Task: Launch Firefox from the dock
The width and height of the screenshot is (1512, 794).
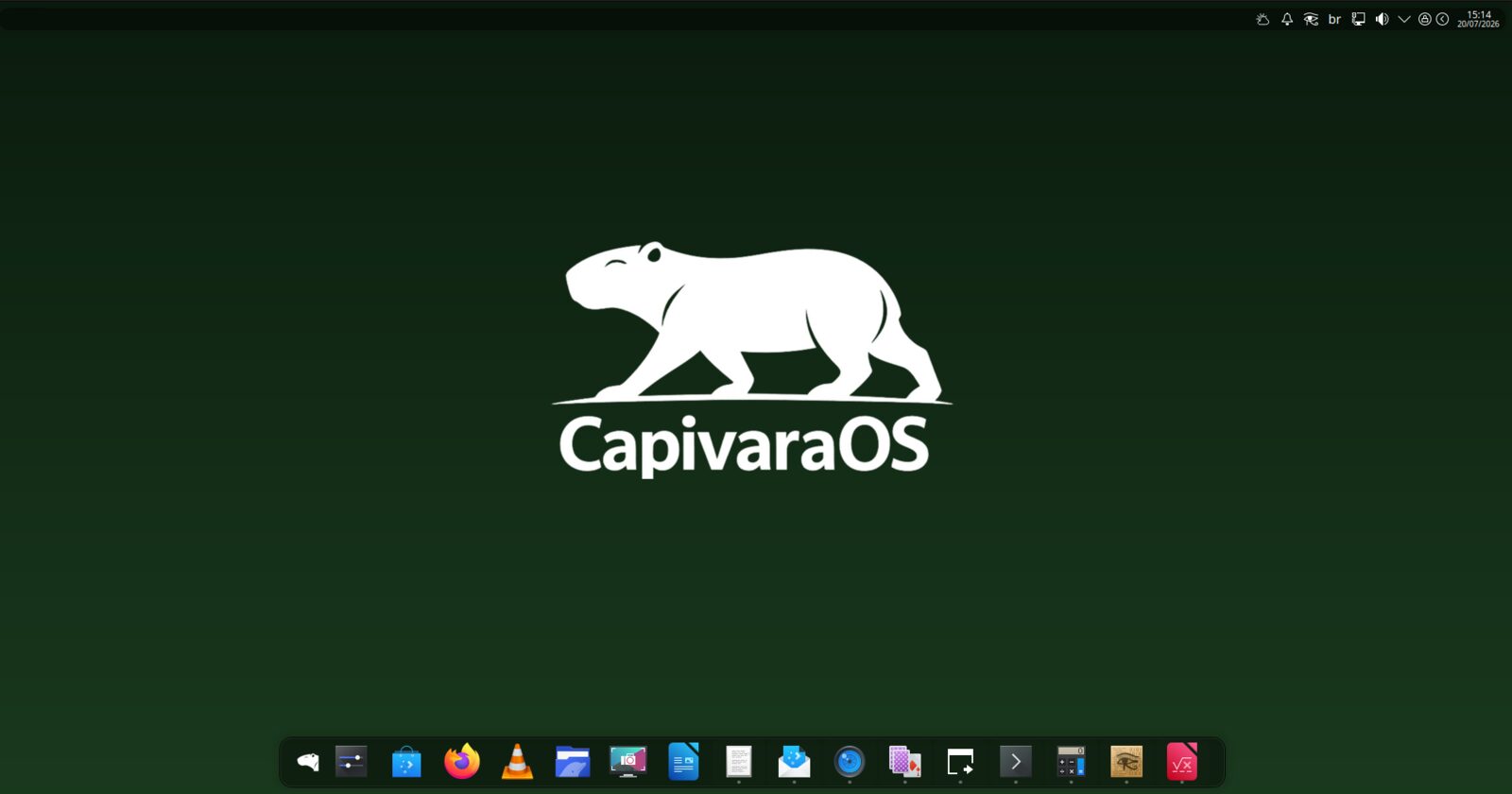Action: click(462, 762)
